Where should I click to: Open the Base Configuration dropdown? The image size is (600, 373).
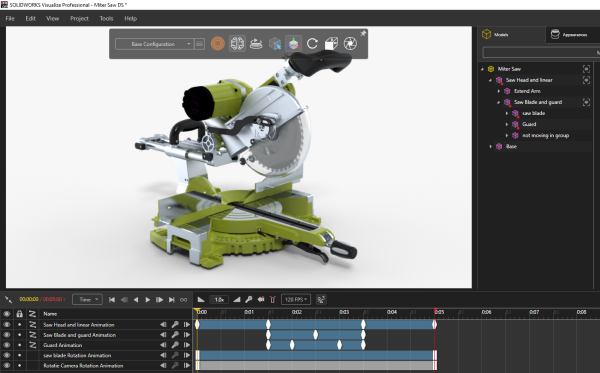[x=155, y=44]
